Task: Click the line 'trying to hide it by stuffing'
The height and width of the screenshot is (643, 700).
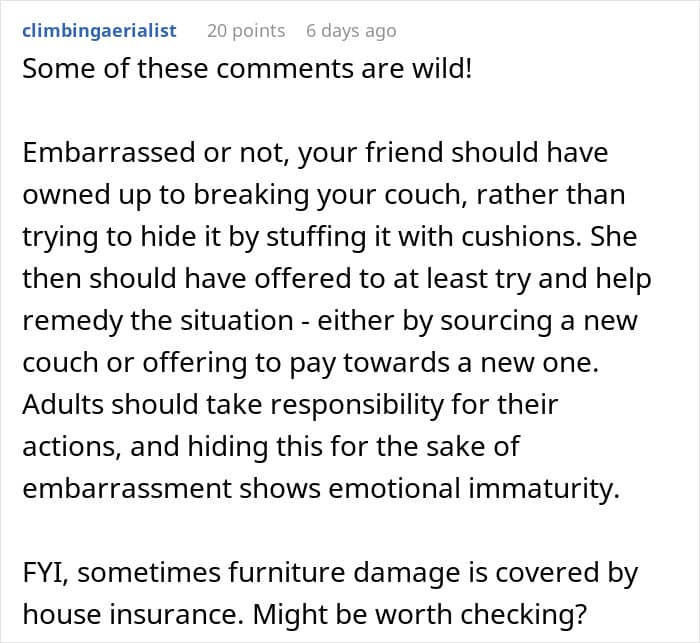Action: click(x=336, y=238)
